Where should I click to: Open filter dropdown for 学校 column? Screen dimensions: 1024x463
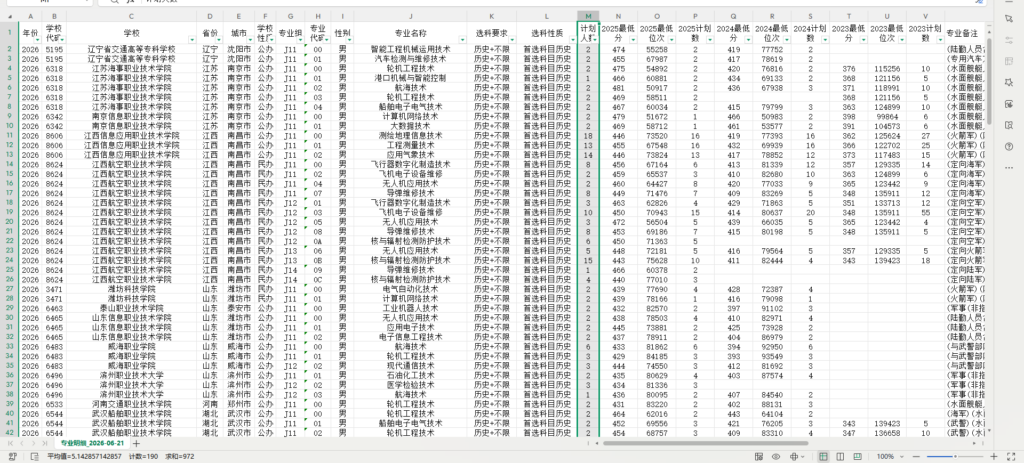pyautogui.click(x=192, y=40)
